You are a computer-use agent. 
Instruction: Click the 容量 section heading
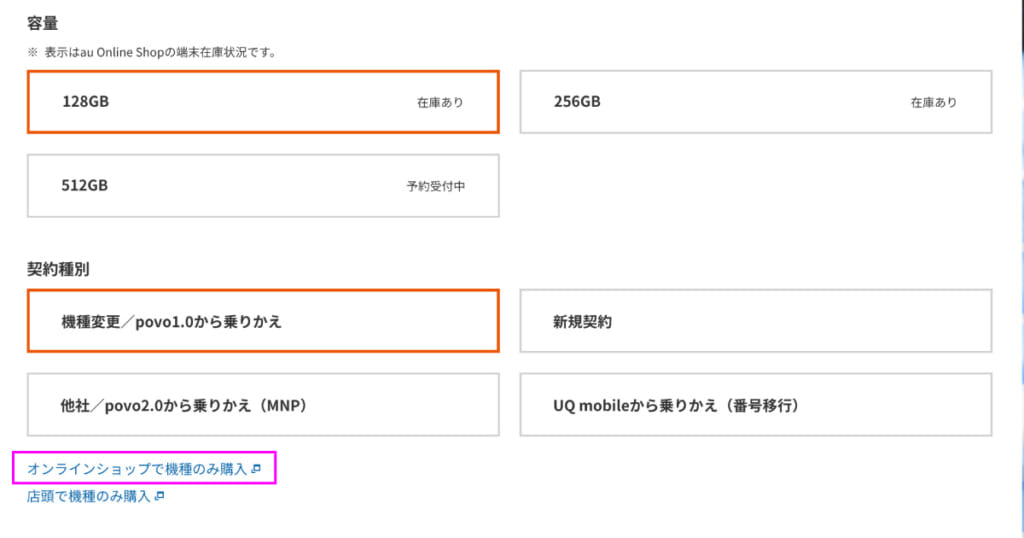(x=42, y=24)
